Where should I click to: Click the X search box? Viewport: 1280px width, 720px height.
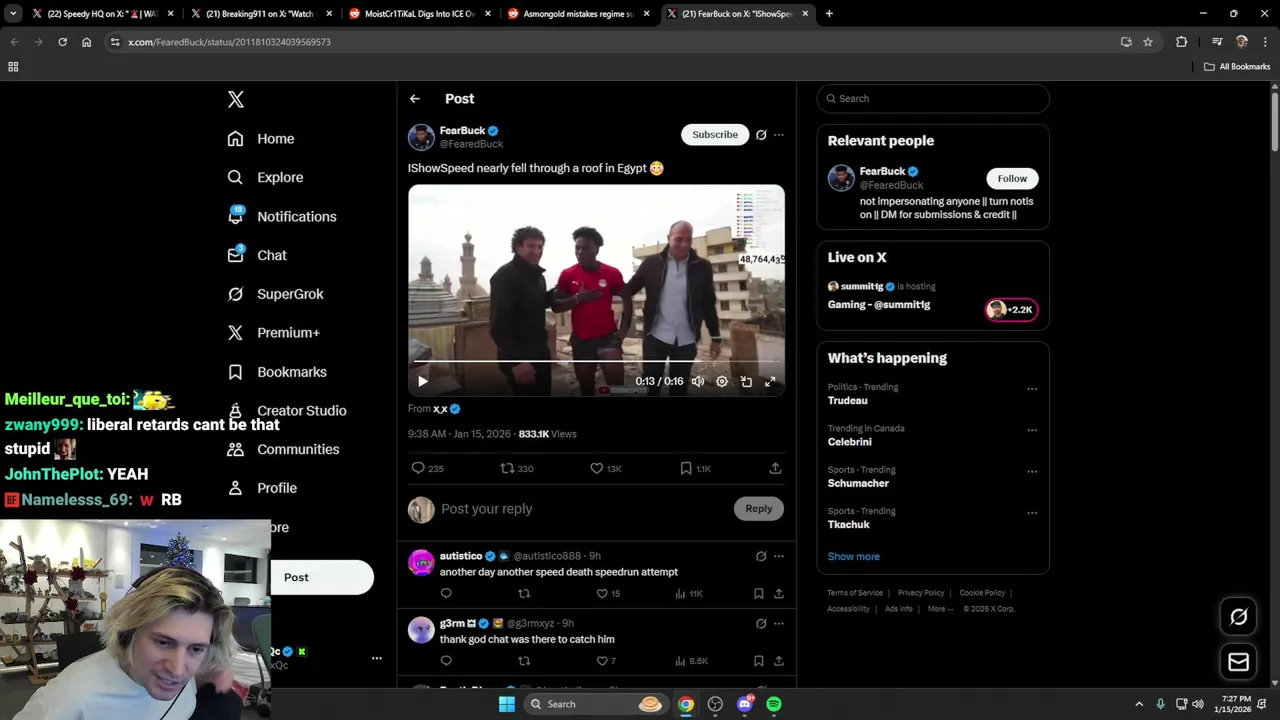coord(933,98)
